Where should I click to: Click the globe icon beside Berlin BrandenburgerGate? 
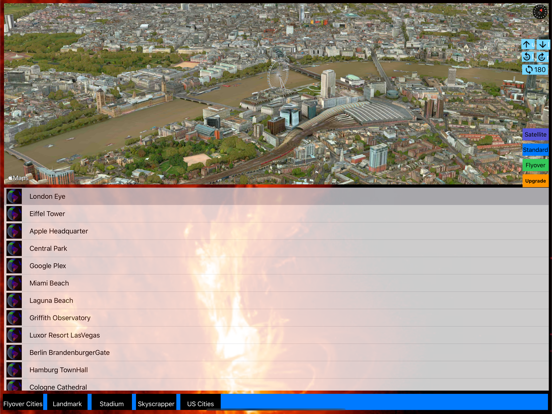click(14, 352)
